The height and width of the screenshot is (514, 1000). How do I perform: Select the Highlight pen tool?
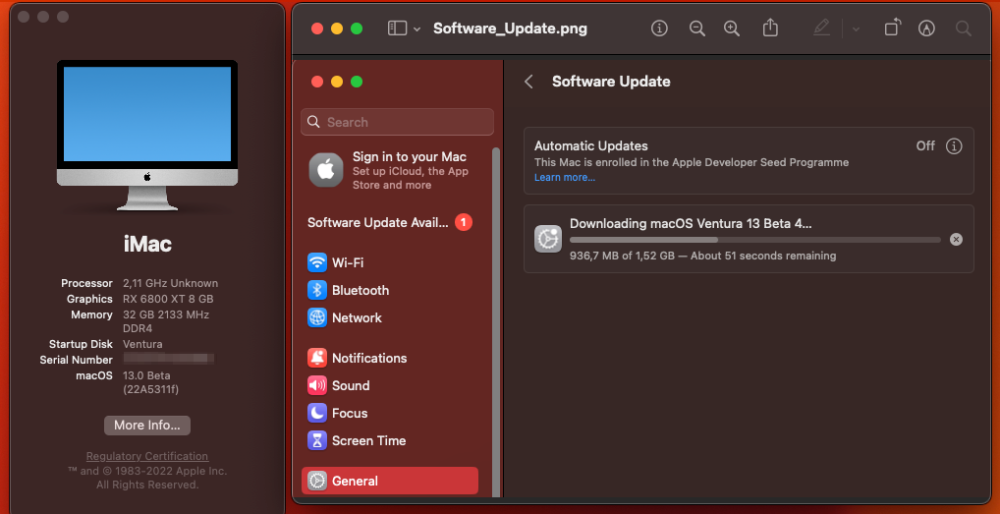(821, 28)
